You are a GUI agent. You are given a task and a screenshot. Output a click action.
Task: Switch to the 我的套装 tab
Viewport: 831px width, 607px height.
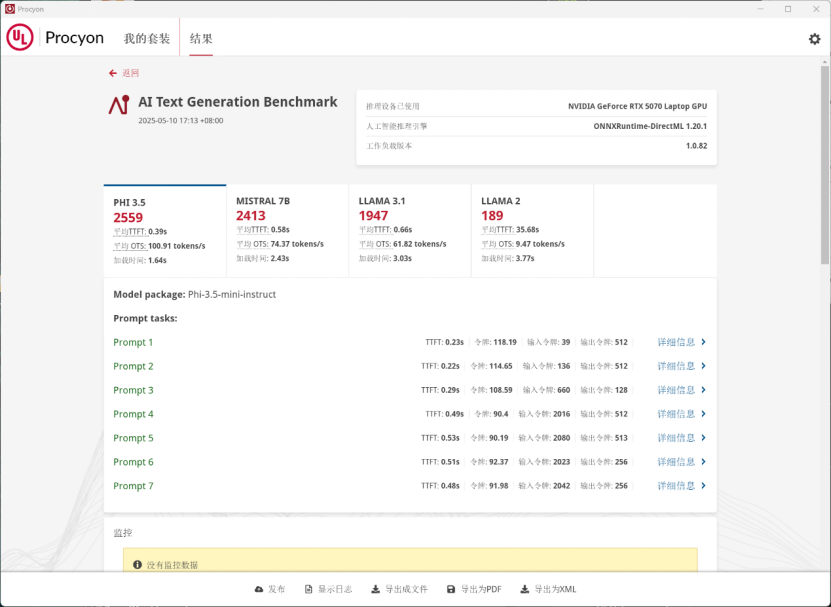click(x=147, y=39)
